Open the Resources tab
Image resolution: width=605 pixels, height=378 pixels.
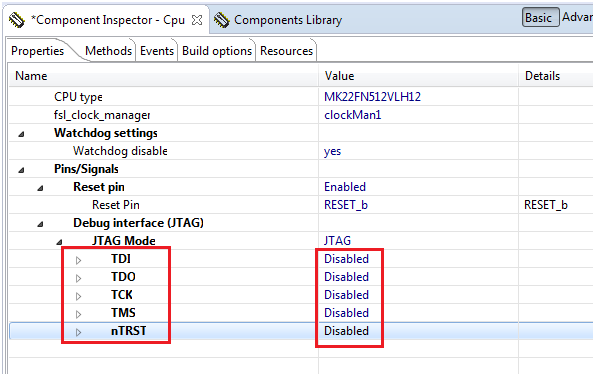coord(286,51)
